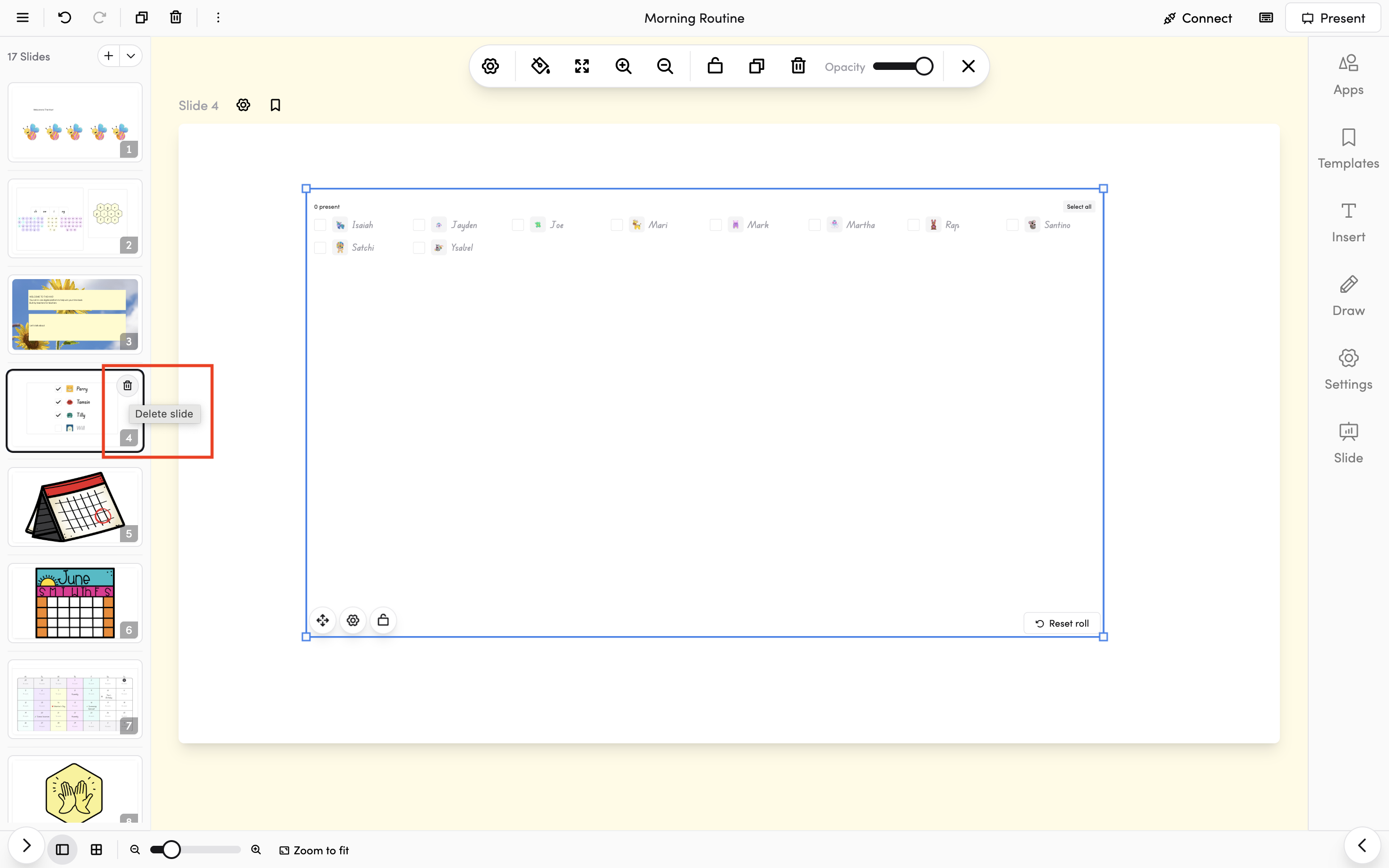1389x868 pixels.
Task: Open the add-slide dropdown arrow
Action: [131, 56]
